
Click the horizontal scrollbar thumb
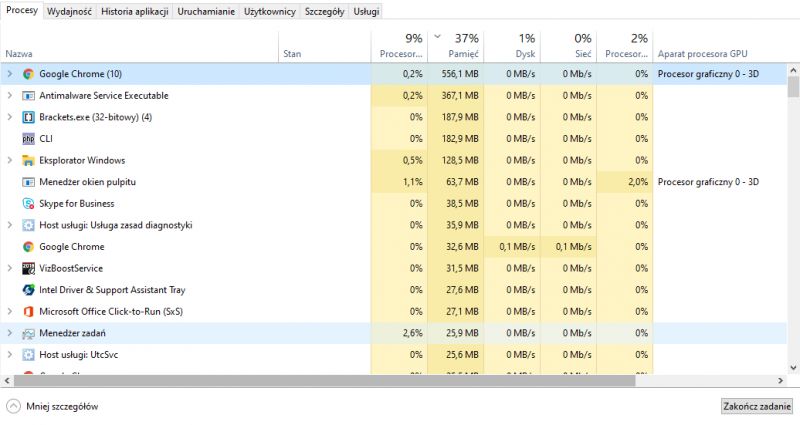(324, 381)
